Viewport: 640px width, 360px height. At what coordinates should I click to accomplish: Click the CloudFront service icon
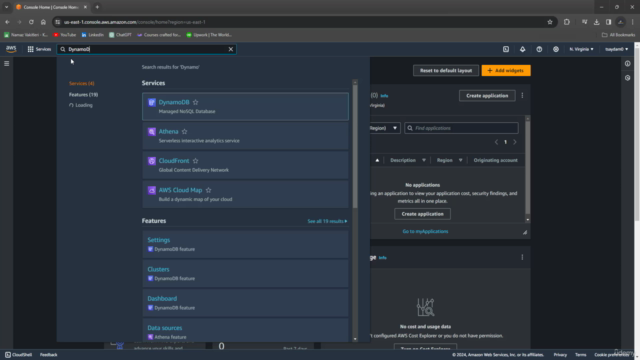151,161
